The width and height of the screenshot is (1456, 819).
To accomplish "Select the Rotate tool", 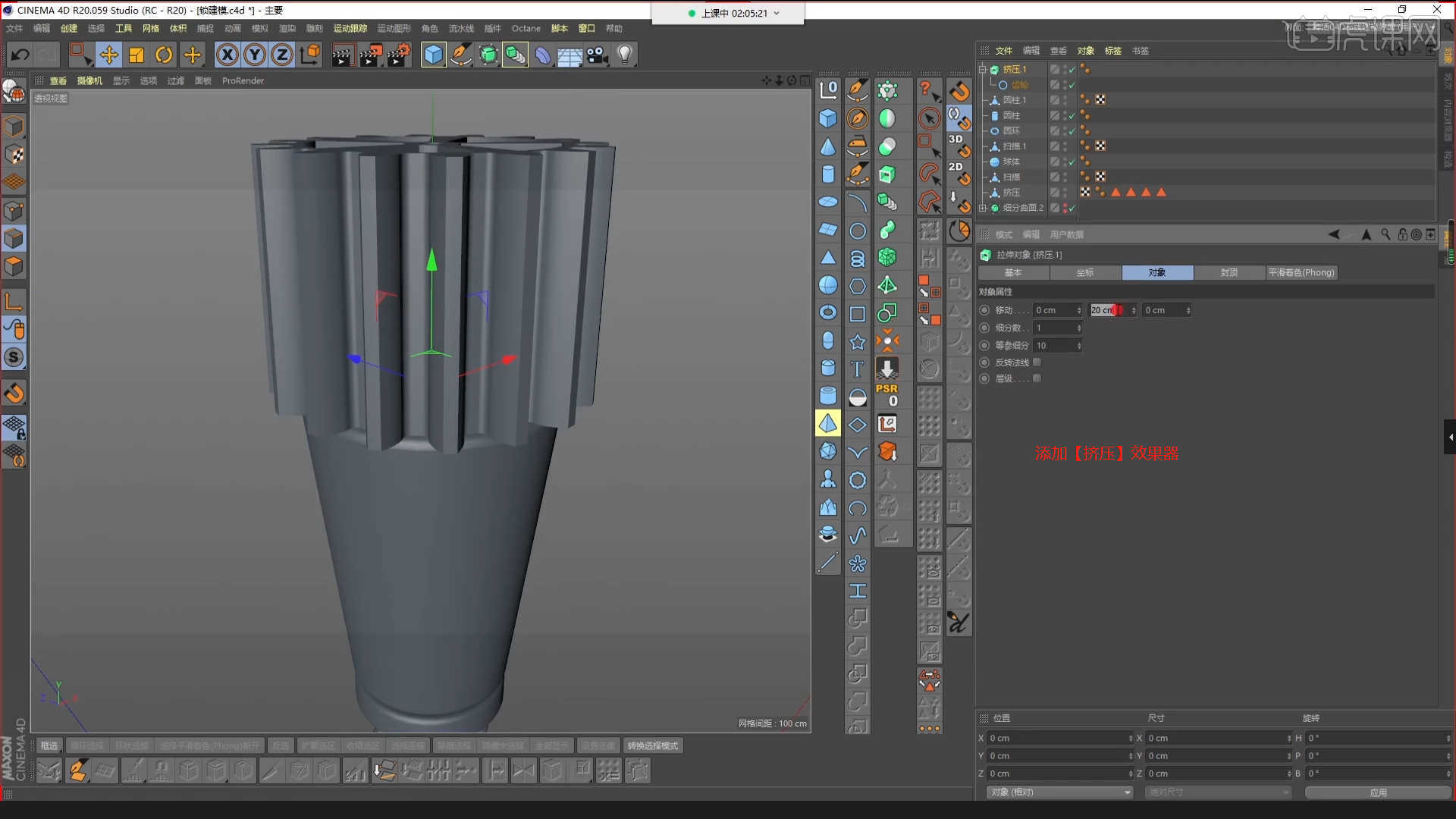I will pos(164,55).
